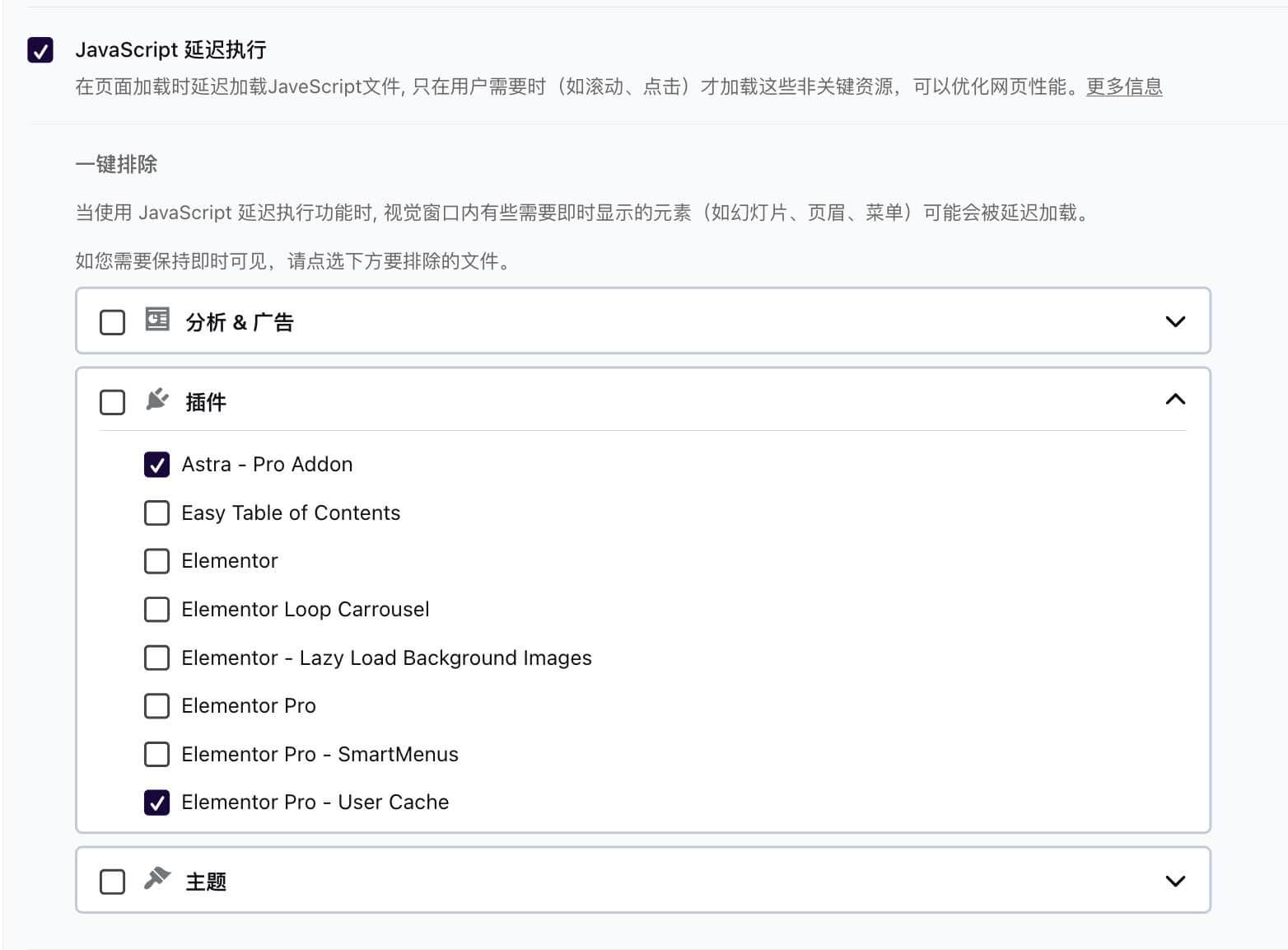
Task: Click the Easy Table of Contents label
Action: [291, 512]
